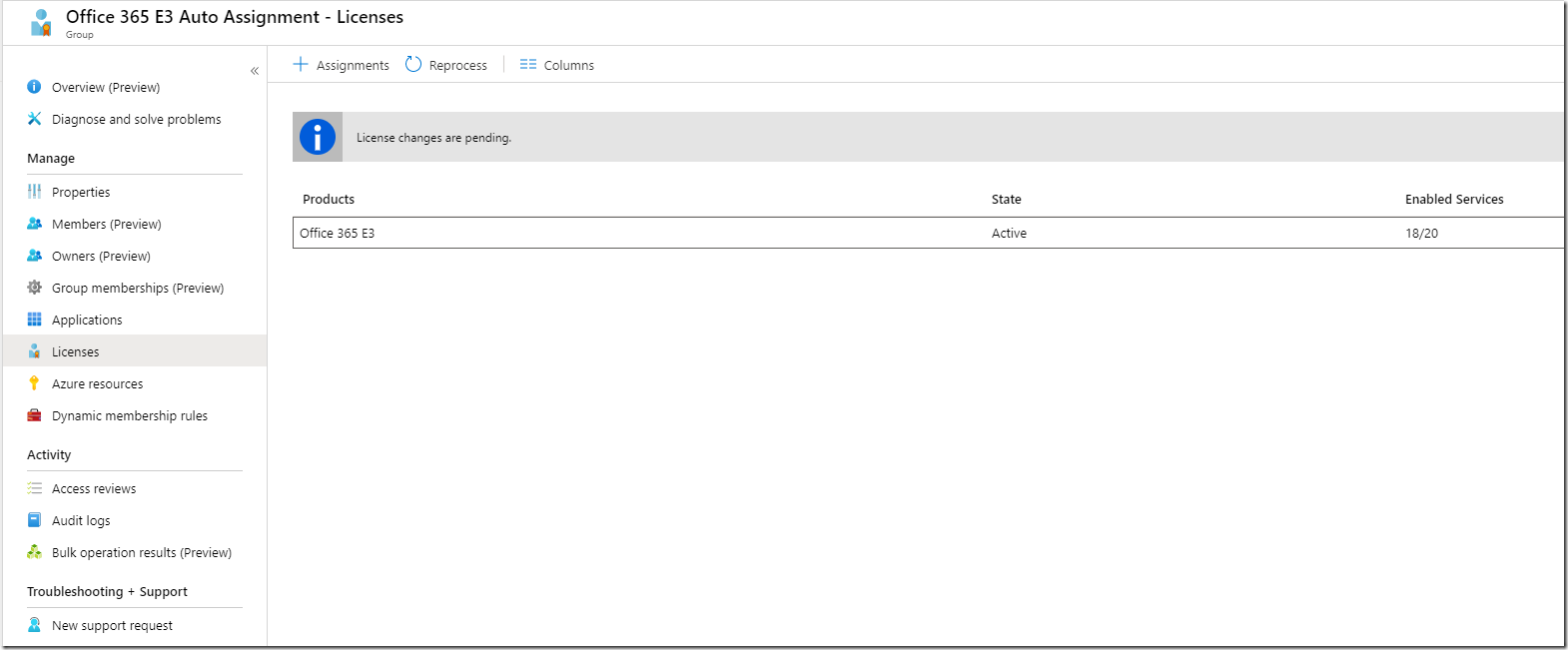Open the Applications page
Screen dimensions: 1568x650
pyautogui.click(x=87, y=321)
